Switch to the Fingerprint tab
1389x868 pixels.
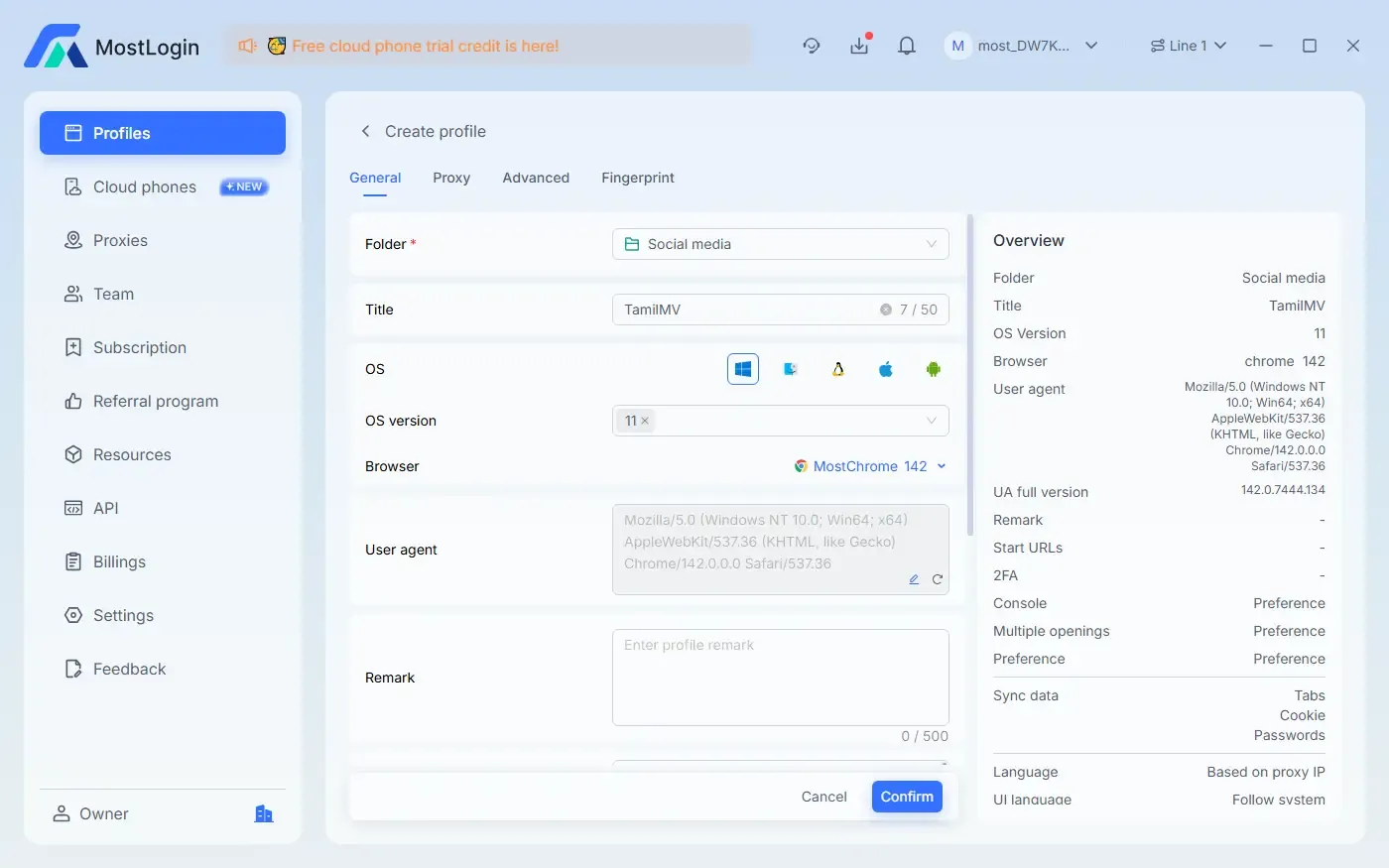click(x=638, y=178)
